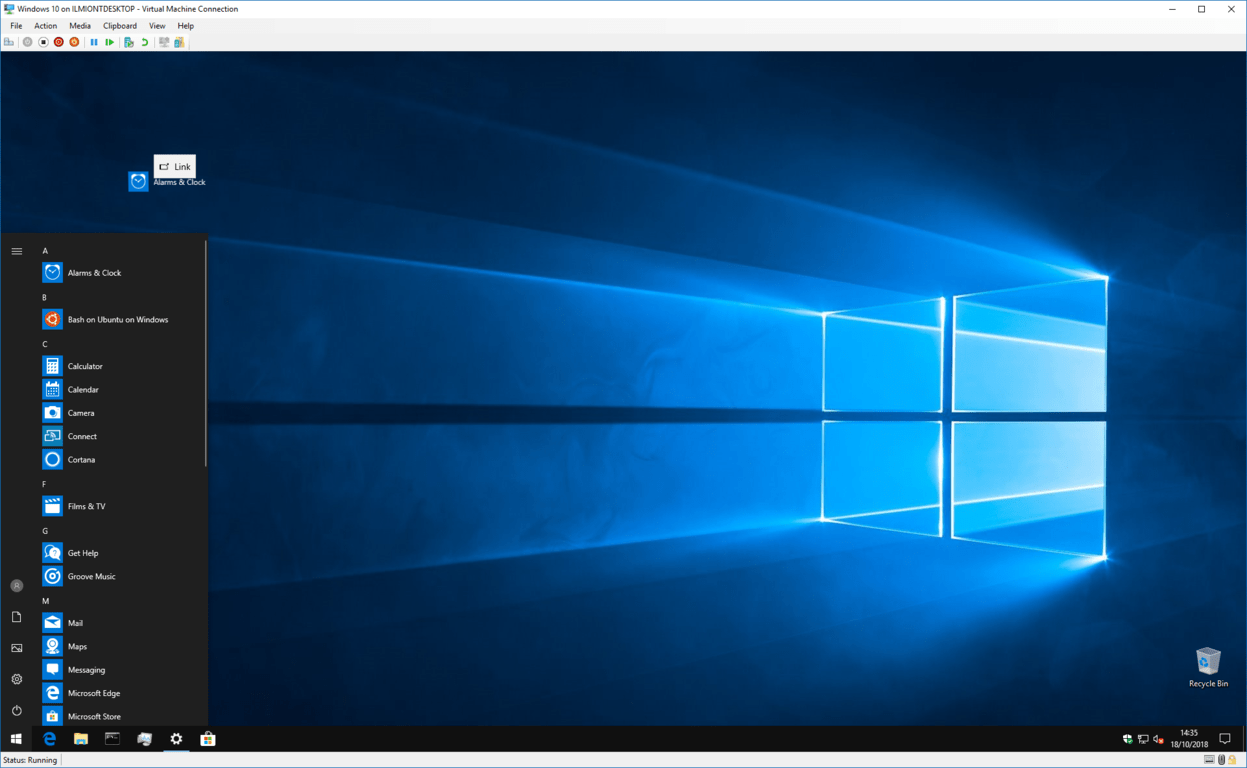
Task: Open the View menu
Action: tap(157, 26)
